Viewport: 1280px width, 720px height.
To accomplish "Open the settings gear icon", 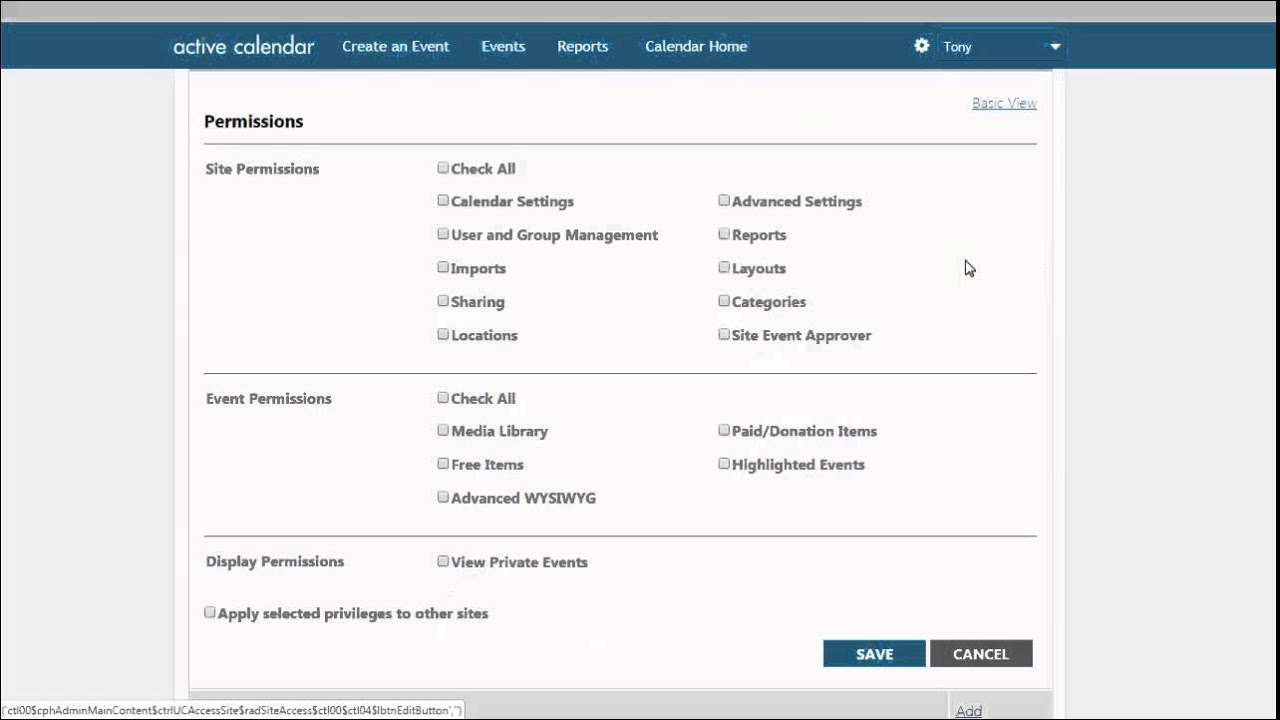I will tap(921, 46).
